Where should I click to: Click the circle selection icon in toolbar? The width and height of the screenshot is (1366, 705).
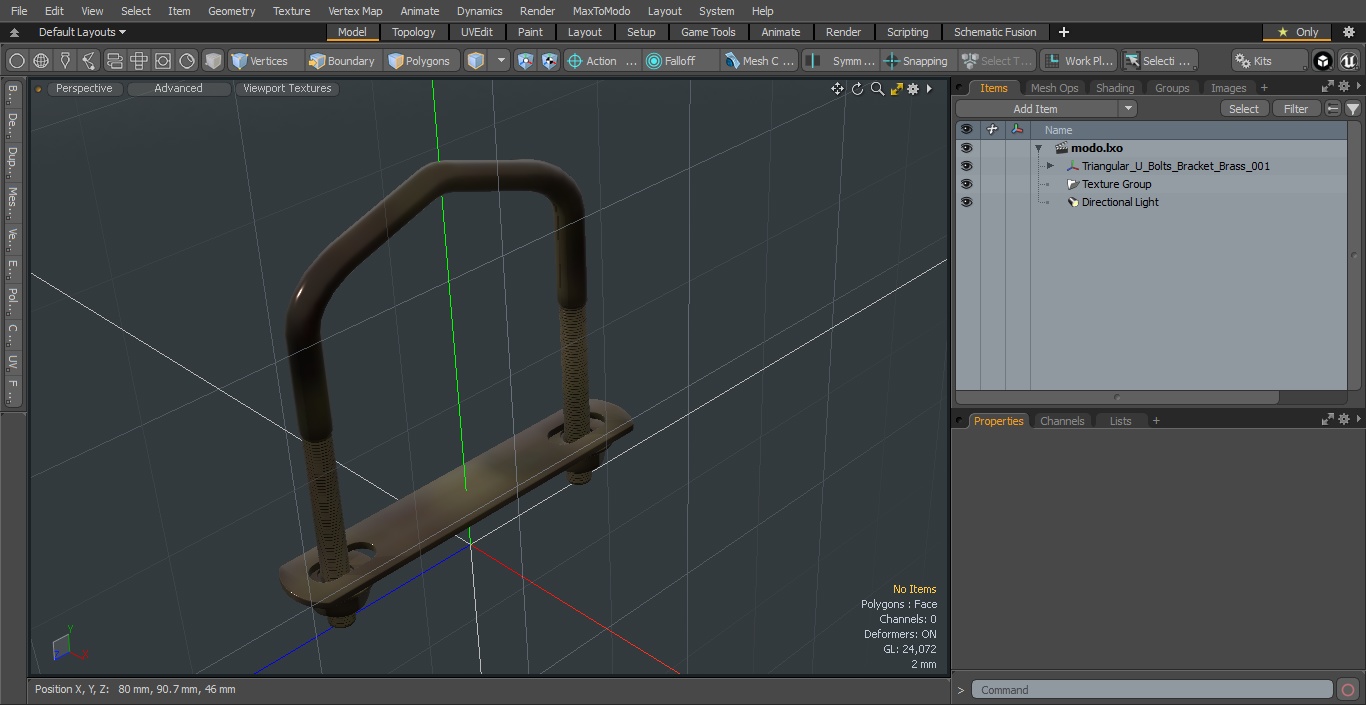[17, 61]
